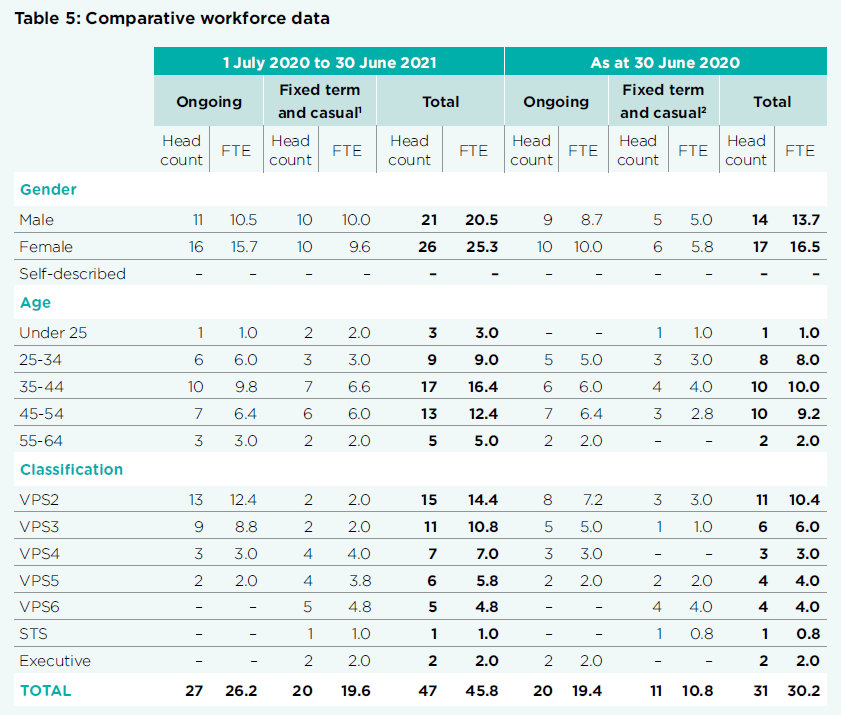The width and height of the screenshot is (841, 715).
Task: Select the VPS2 classification row
Action: click(37, 497)
